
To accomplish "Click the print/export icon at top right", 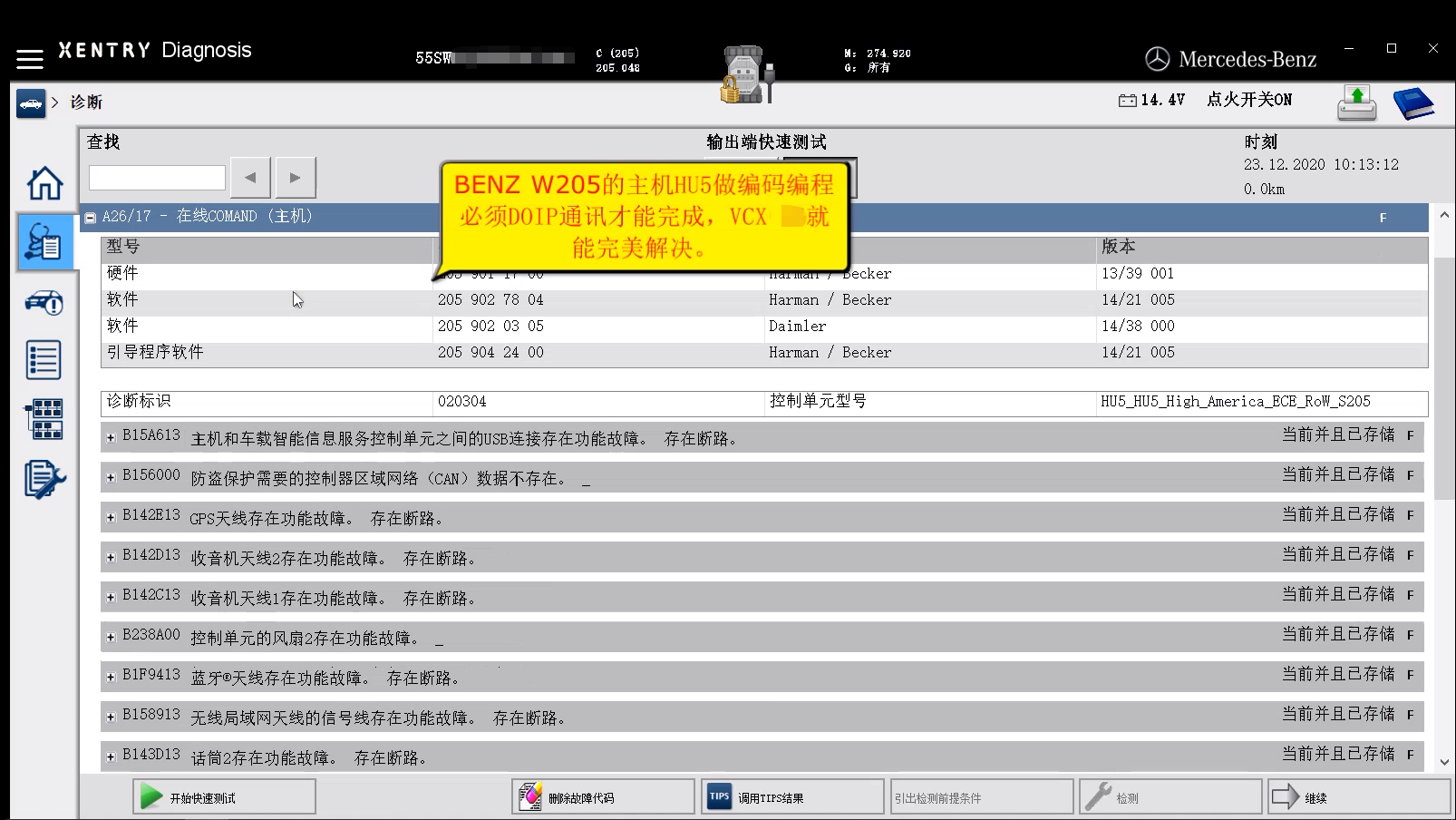I will [1357, 102].
